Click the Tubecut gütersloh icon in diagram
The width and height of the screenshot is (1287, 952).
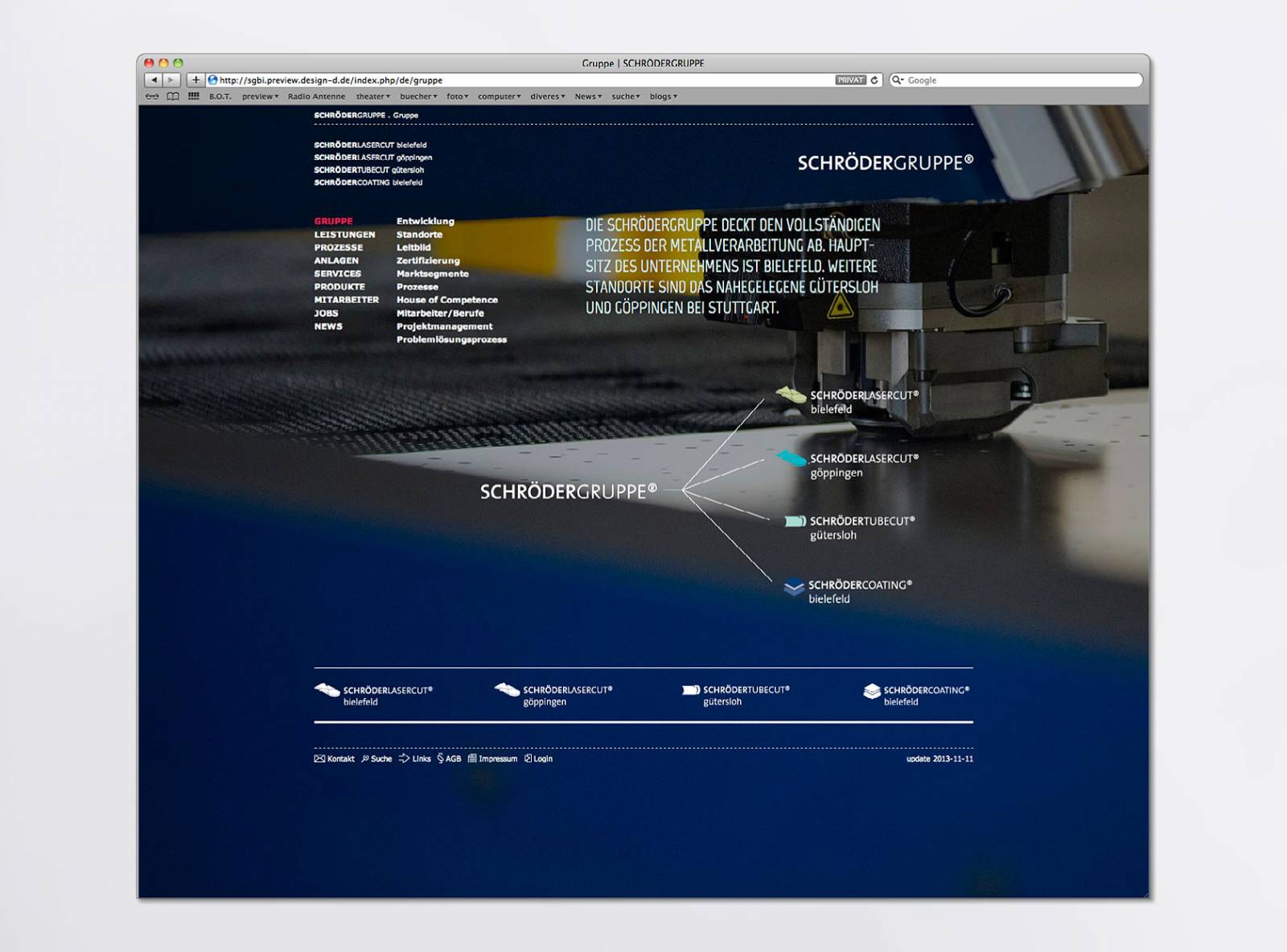[795, 521]
